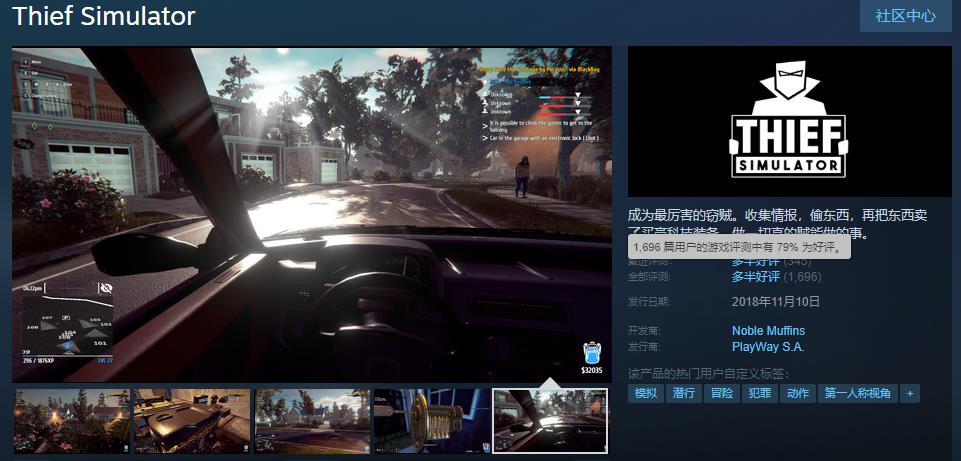Click the backpack icon above $32035
This screenshot has width=961, height=461.
591,354
